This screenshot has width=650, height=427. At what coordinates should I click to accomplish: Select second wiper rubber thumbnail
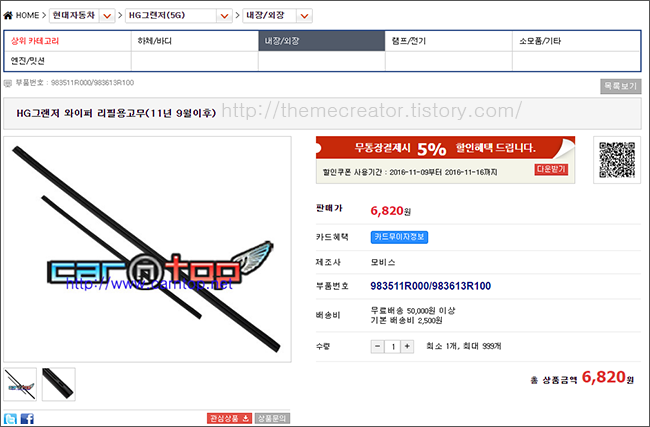[58, 384]
